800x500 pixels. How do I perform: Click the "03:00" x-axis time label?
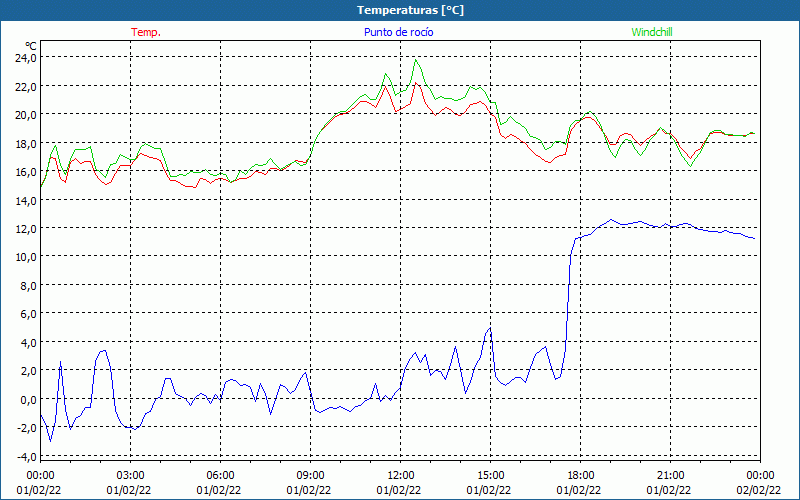pyautogui.click(x=130, y=476)
